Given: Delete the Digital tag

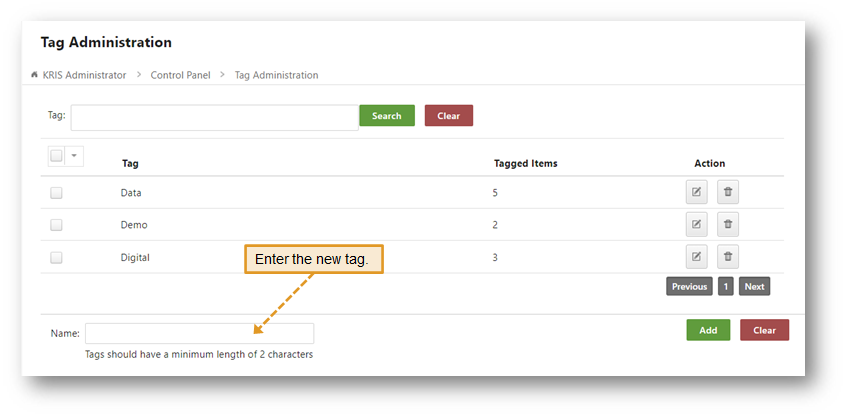Looking at the screenshot, I should (728, 257).
